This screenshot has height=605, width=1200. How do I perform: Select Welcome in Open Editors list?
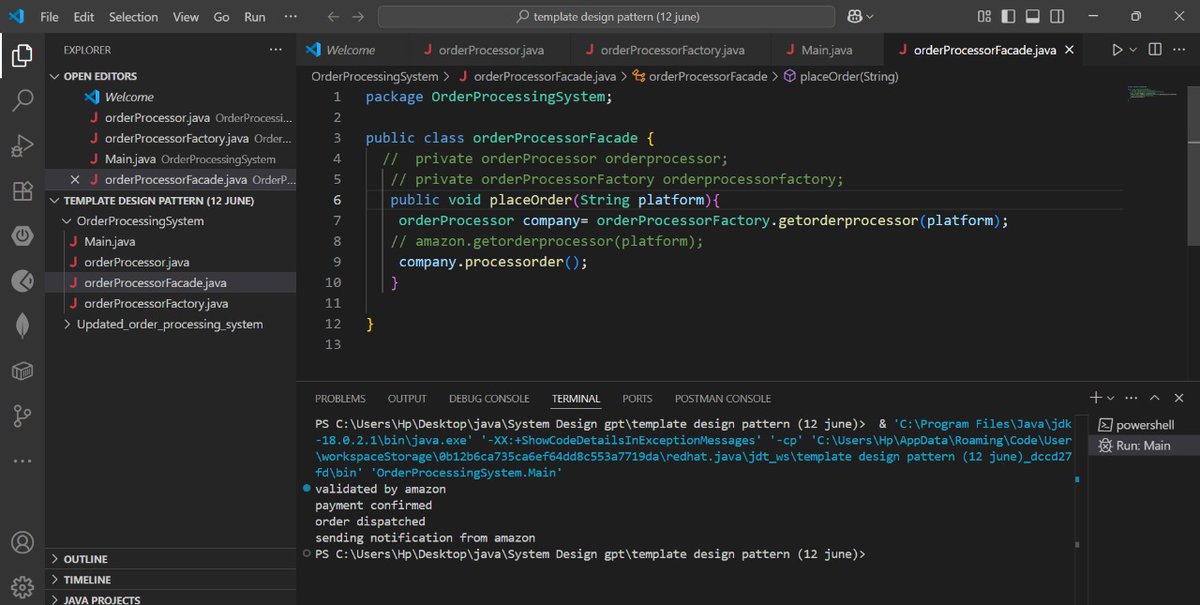[x=129, y=97]
